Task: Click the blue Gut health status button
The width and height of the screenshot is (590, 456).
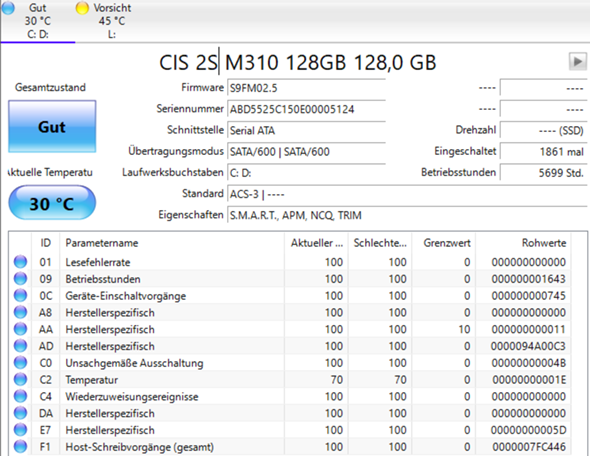Action: (x=52, y=126)
